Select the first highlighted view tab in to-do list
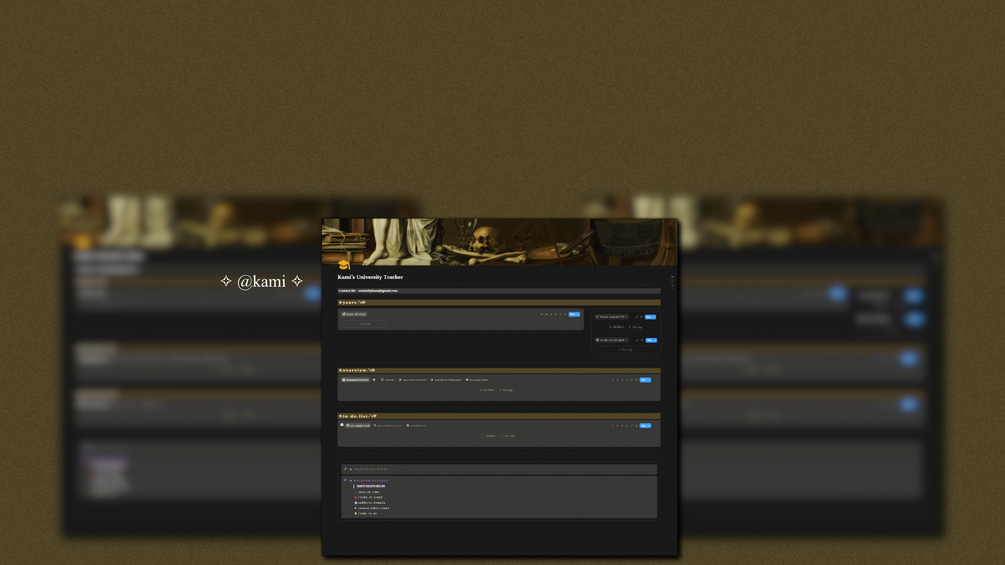Viewport: 1005px width, 565px height. (358, 425)
